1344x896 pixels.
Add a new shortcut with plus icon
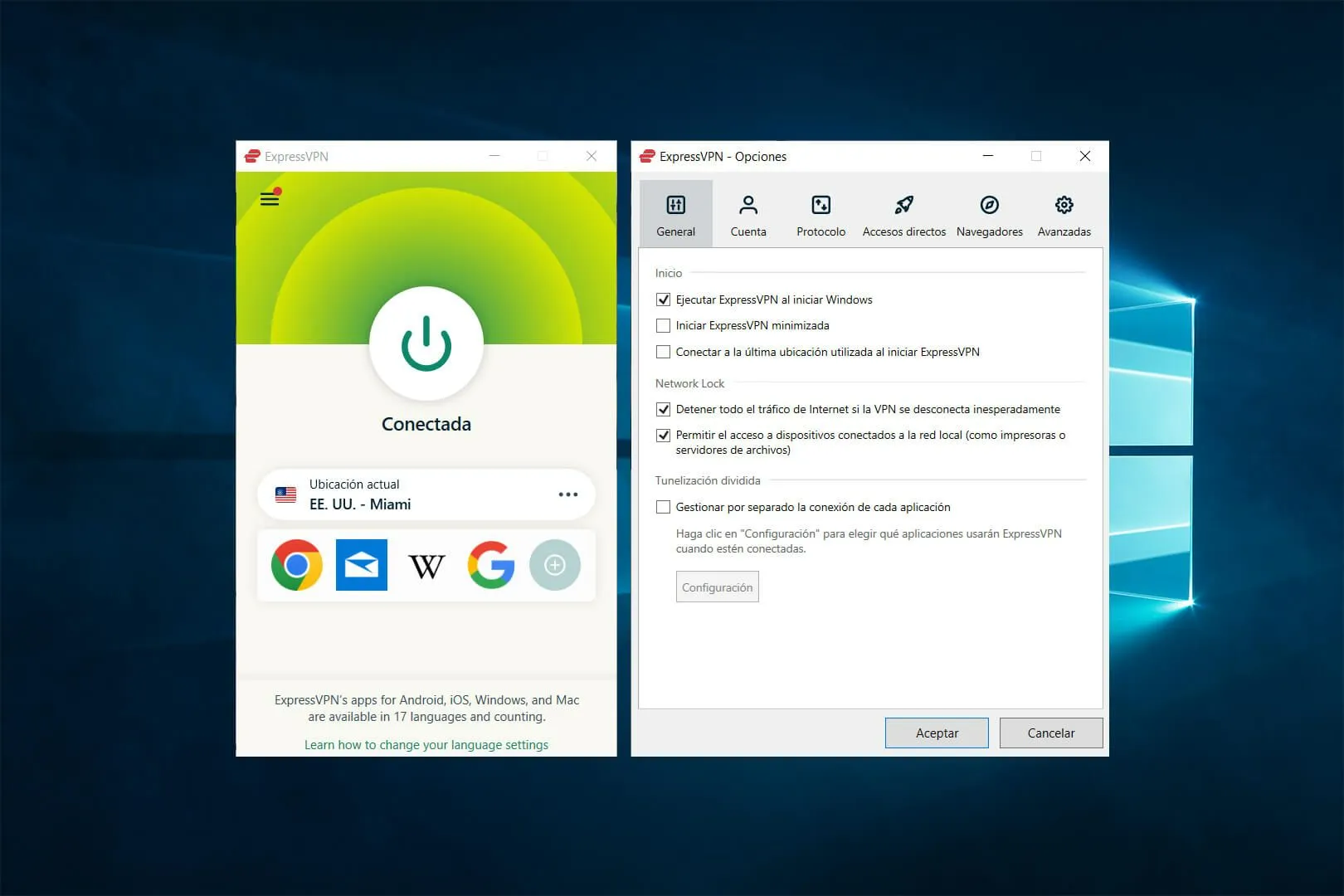555,565
